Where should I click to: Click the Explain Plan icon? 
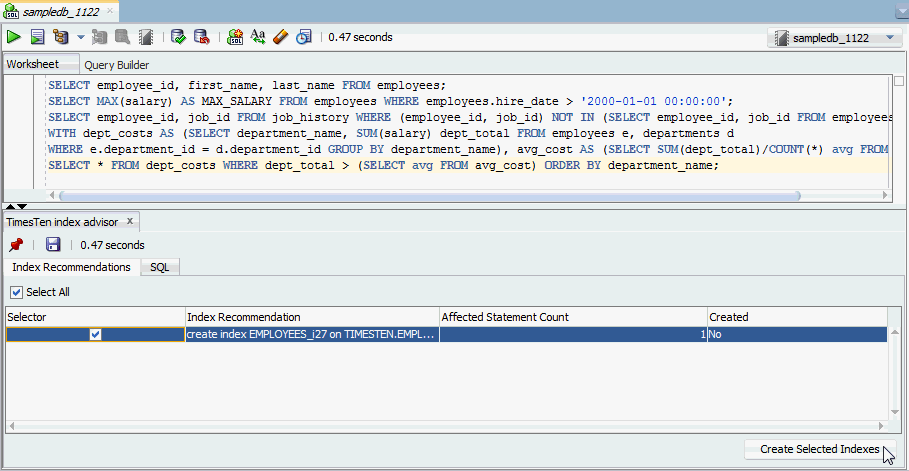point(60,37)
